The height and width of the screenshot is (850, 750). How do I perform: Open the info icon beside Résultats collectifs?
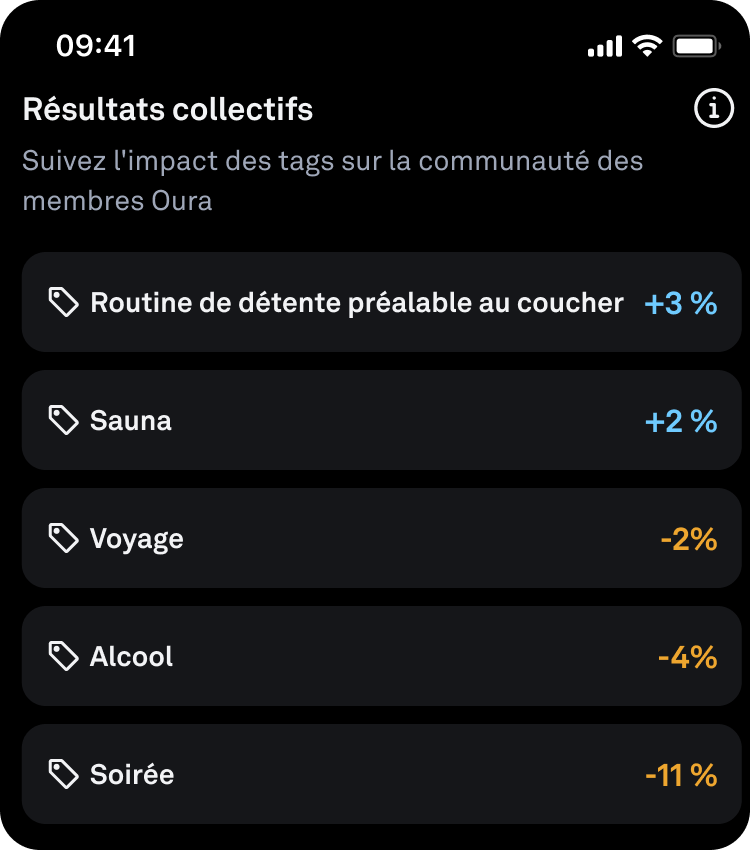pos(713,110)
